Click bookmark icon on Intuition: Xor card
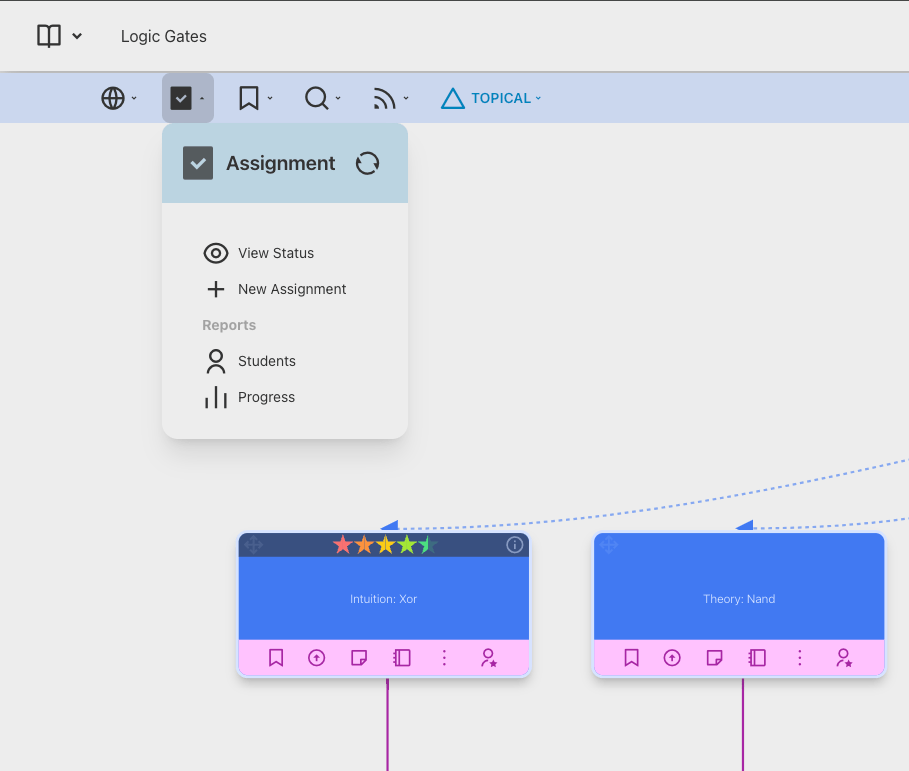Viewport: 909px width, 771px height. click(276, 658)
